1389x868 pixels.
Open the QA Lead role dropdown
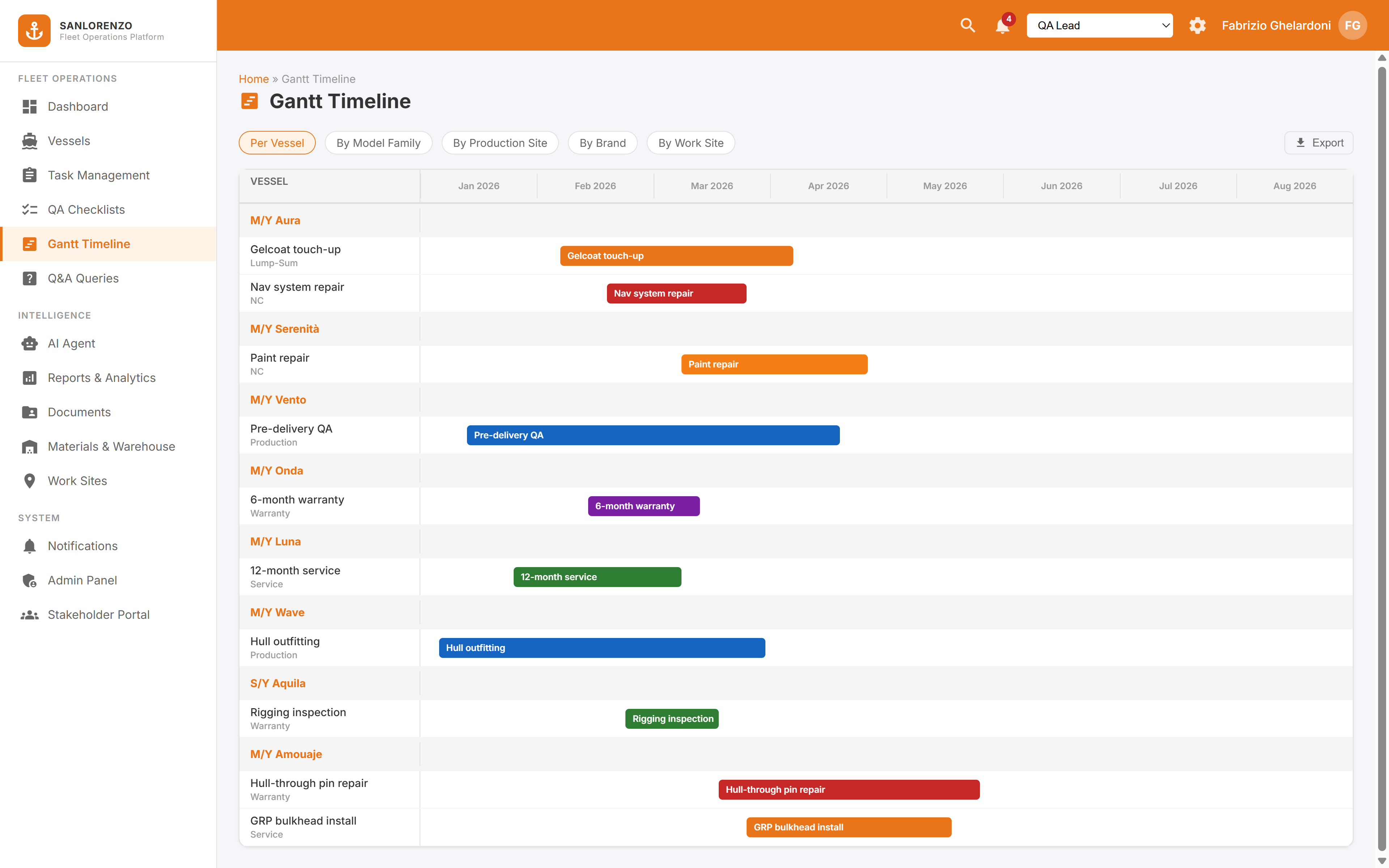1099,25
